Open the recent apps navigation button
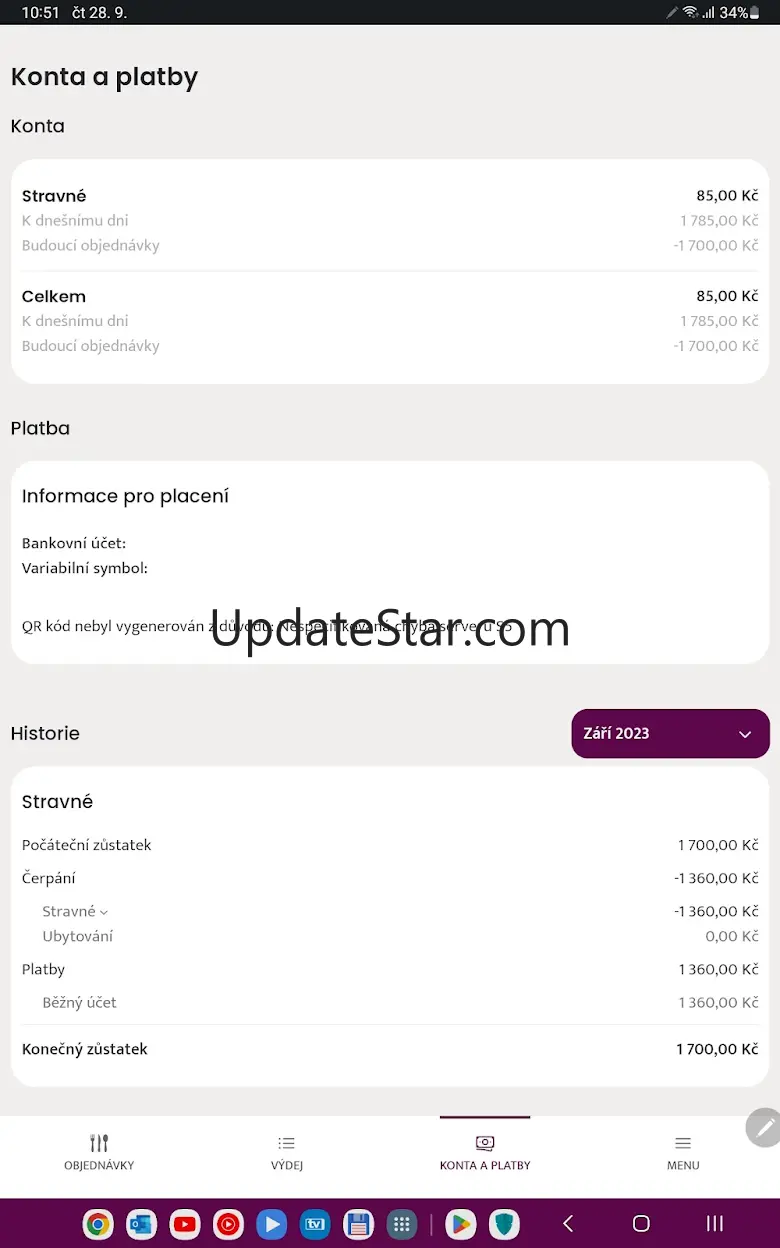The image size is (780, 1248). [715, 1223]
